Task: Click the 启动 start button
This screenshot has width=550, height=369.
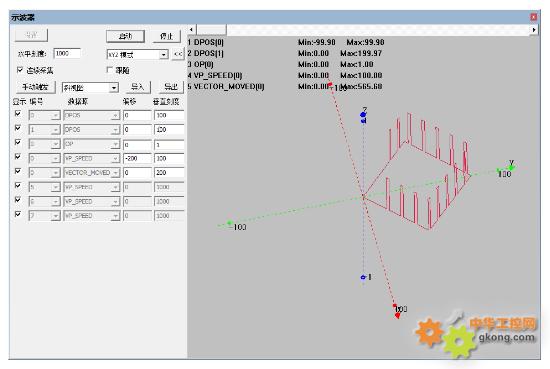Action: [125, 36]
